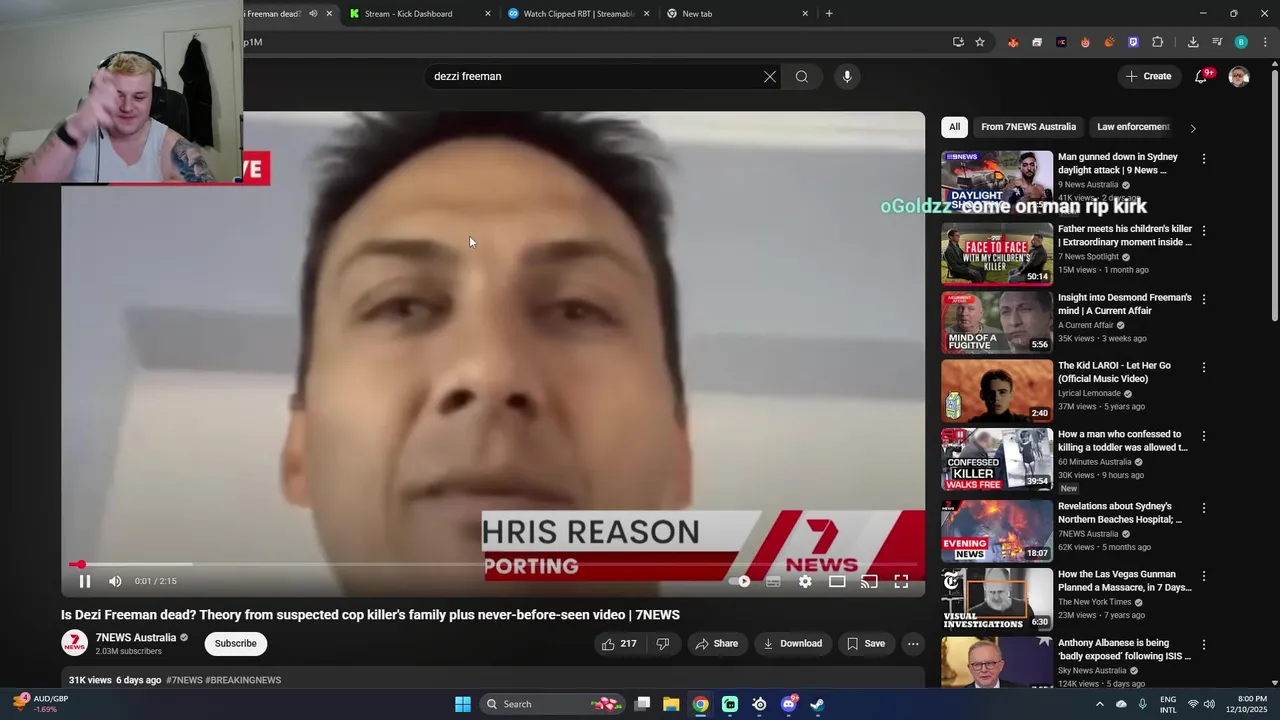Open 'Revelations about Sydney's Northern Beaches Hospital'
1280x720 pixels.
click(x=997, y=530)
